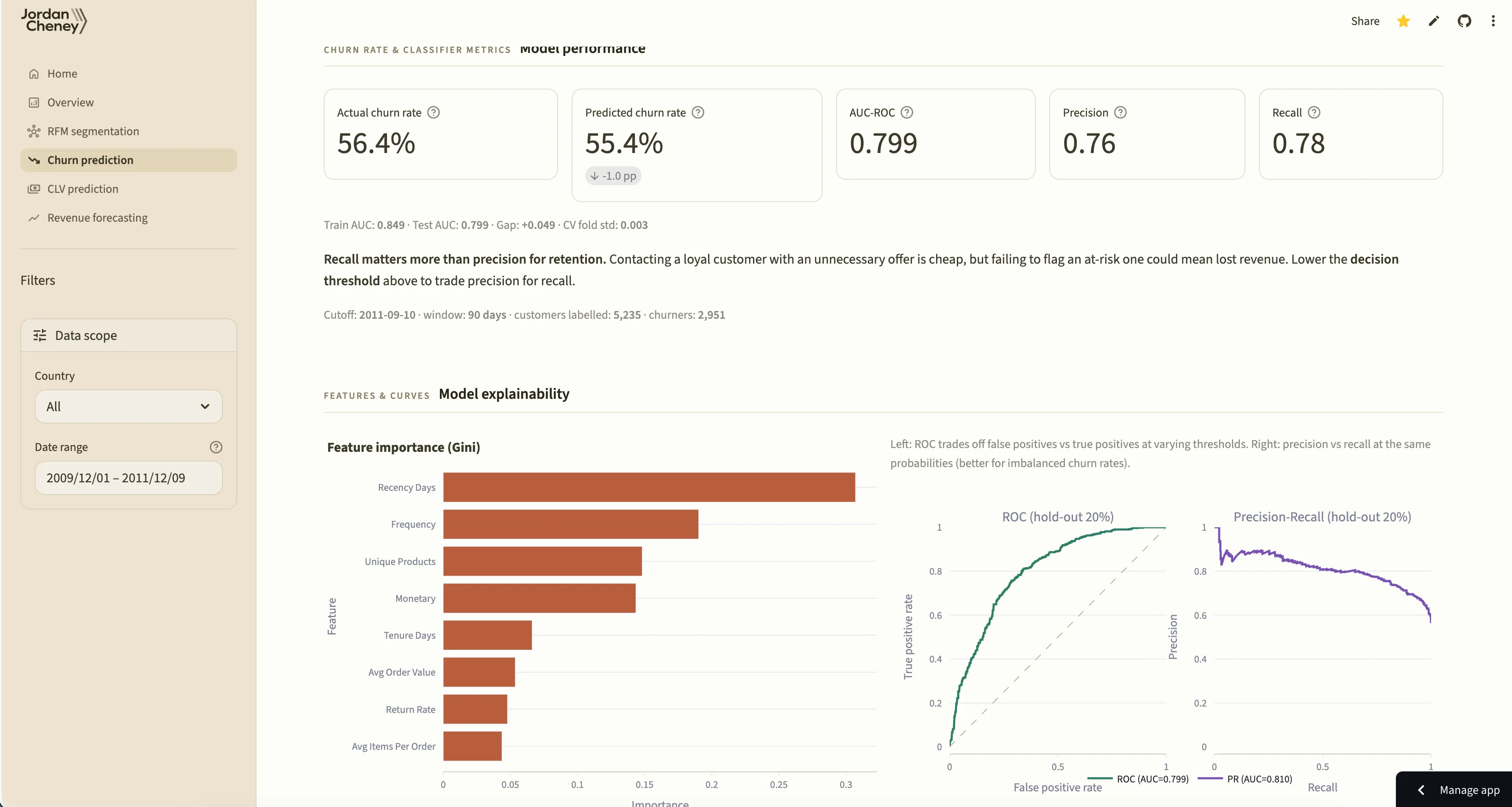
Task: Click the Cutoff: 2011-09-10 text
Action: (x=369, y=315)
